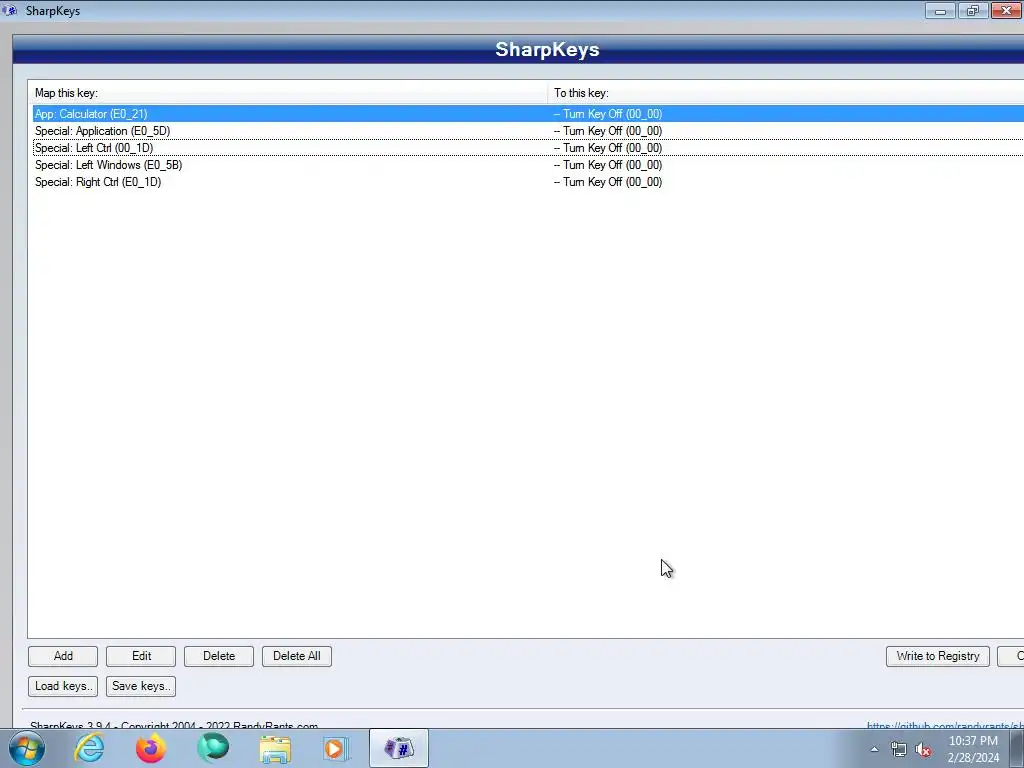Show hidden system tray icons
Image resolution: width=1024 pixels, height=768 pixels.
[x=874, y=749]
